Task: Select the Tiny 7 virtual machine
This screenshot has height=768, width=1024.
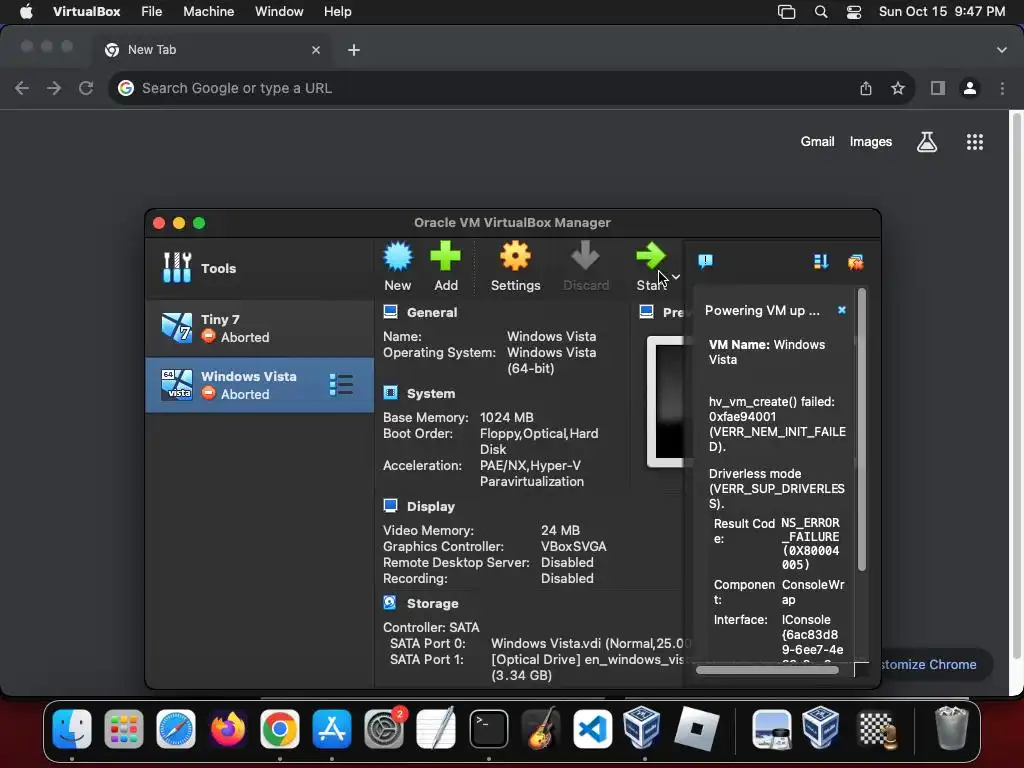Action: 259,328
